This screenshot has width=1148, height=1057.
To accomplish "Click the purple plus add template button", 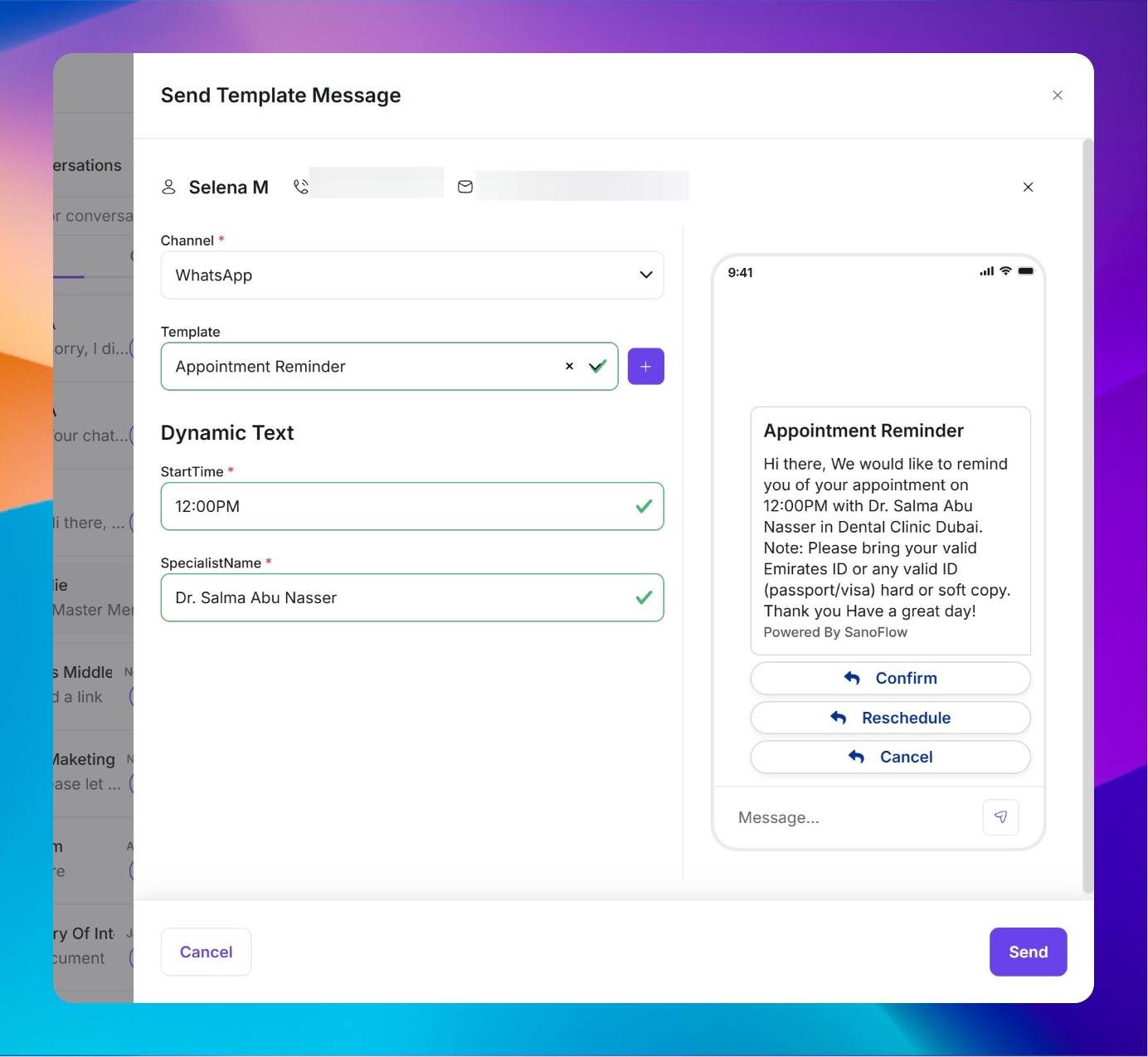I will point(645,366).
